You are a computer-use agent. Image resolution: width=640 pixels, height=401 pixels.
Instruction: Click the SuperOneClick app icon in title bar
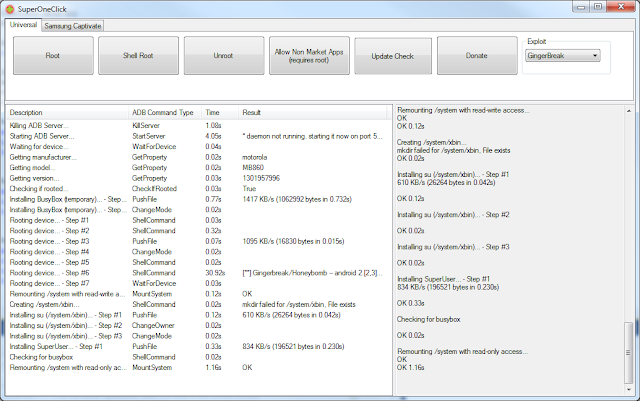[x=10, y=9]
